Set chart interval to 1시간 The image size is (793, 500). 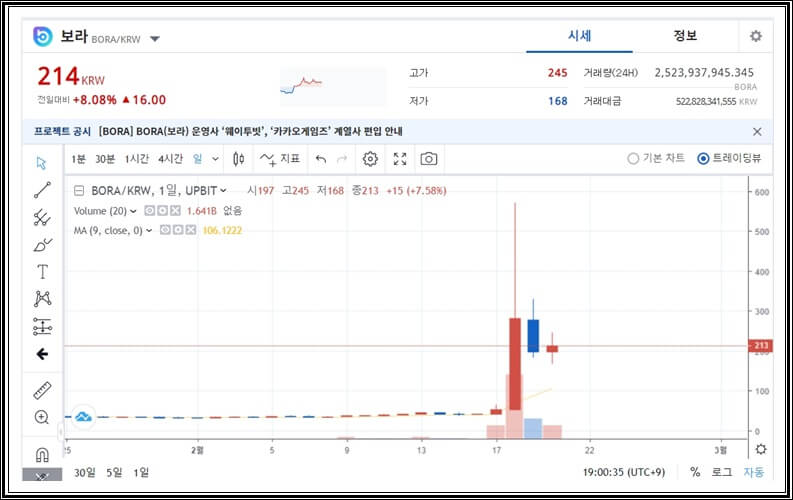coord(137,159)
